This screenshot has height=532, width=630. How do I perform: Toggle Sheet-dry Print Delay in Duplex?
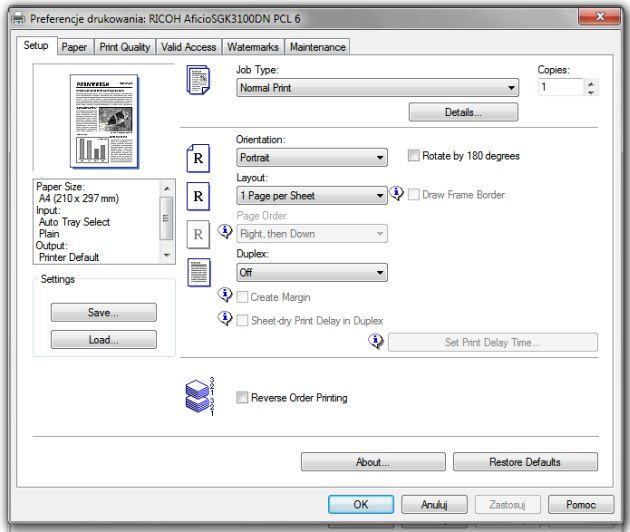click(242, 320)
